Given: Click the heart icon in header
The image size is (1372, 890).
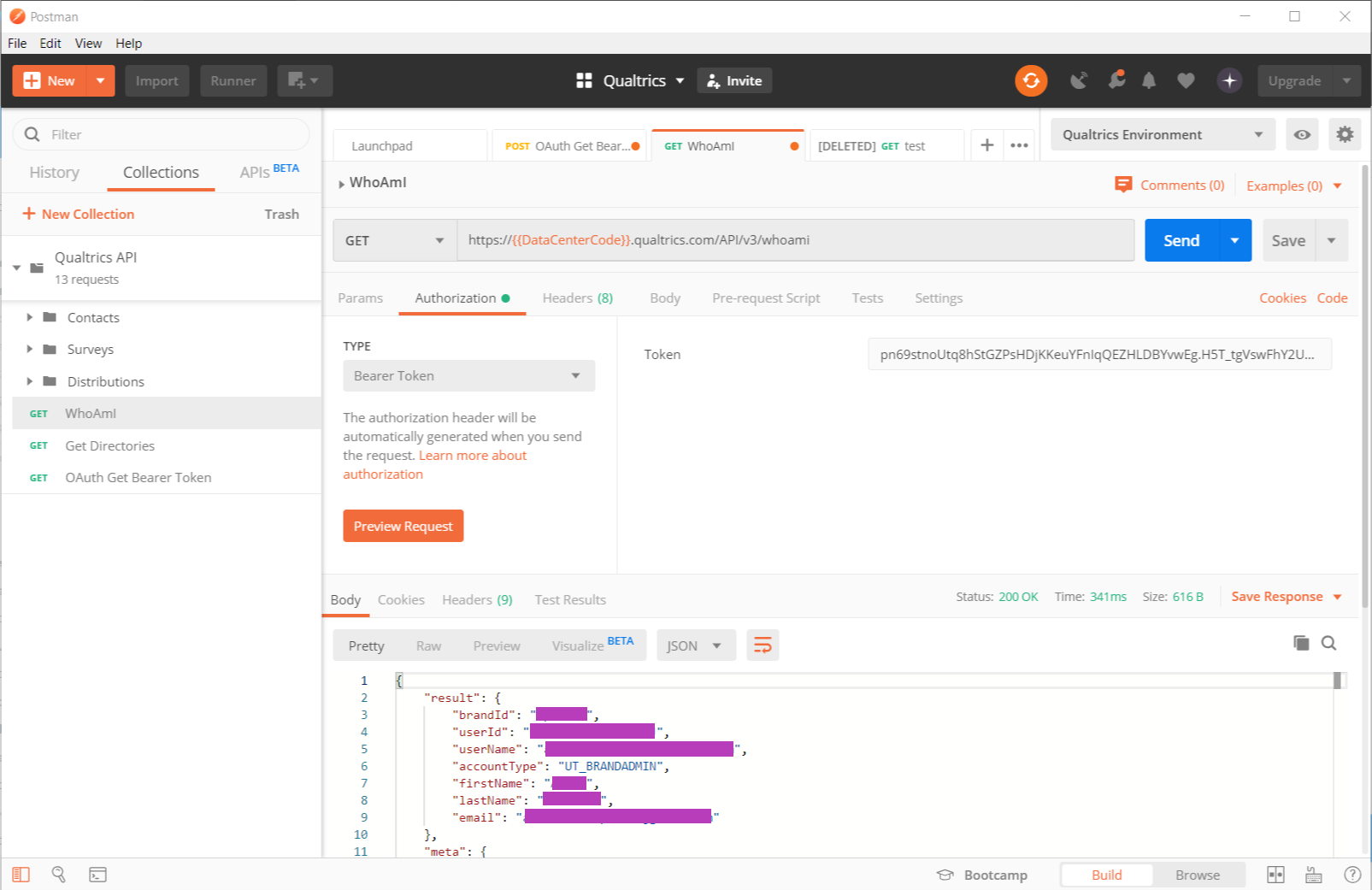Looking at the screenshot, I should tap(1186, 80).
